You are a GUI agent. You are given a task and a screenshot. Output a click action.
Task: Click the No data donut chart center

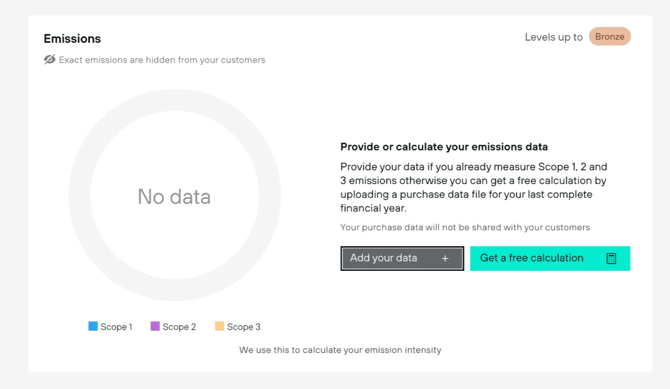[x=174, y=197]
